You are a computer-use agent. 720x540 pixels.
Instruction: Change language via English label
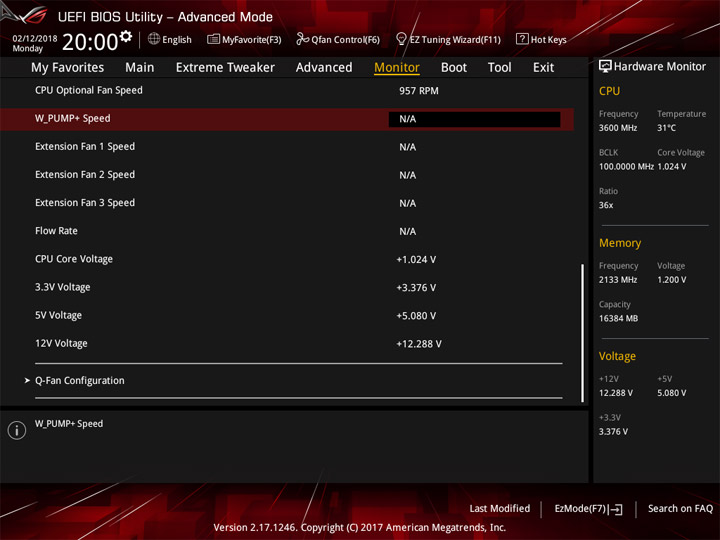[177, 39]
